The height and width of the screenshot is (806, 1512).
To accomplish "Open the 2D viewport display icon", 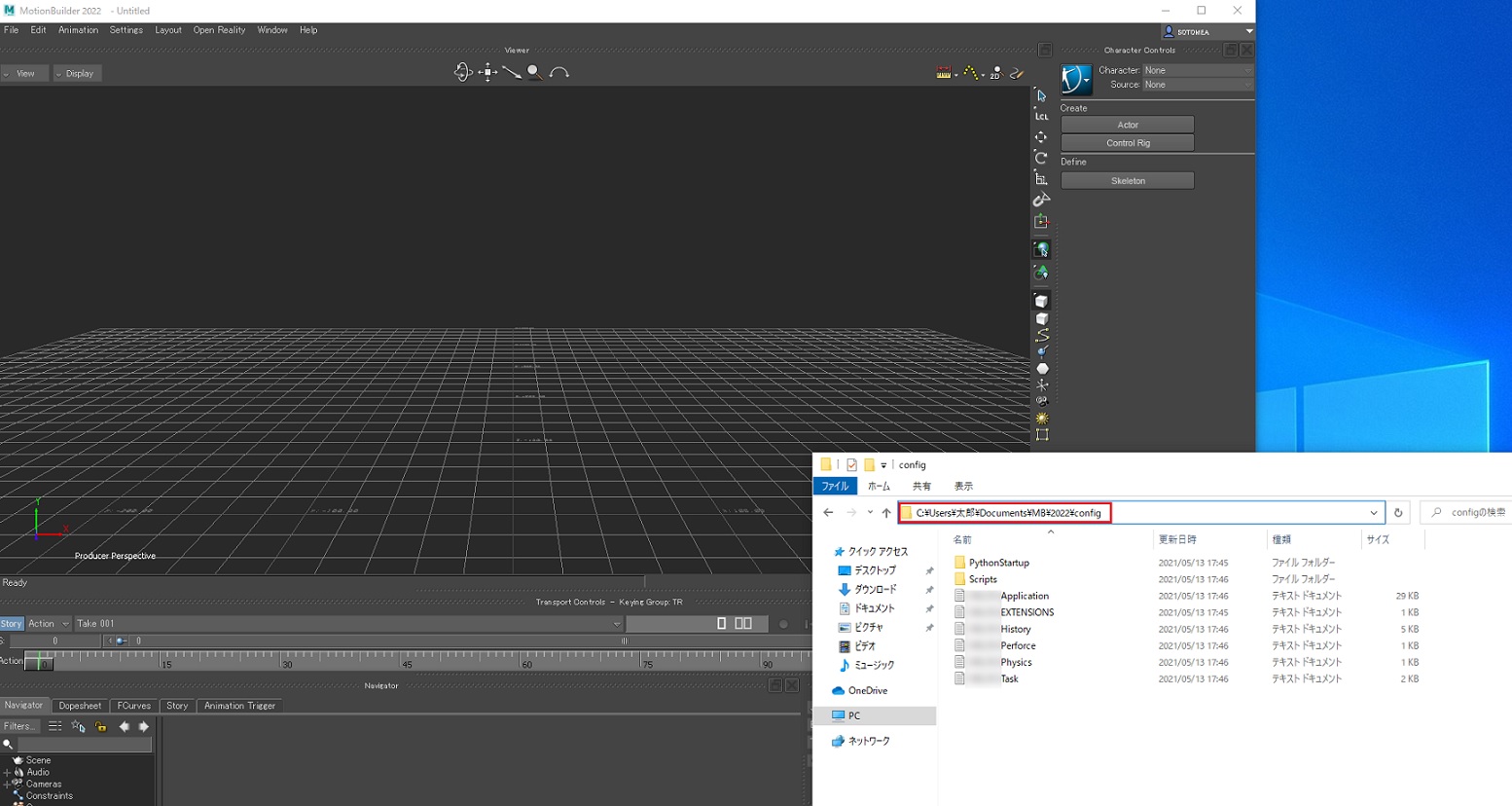I will coord(996,73).
